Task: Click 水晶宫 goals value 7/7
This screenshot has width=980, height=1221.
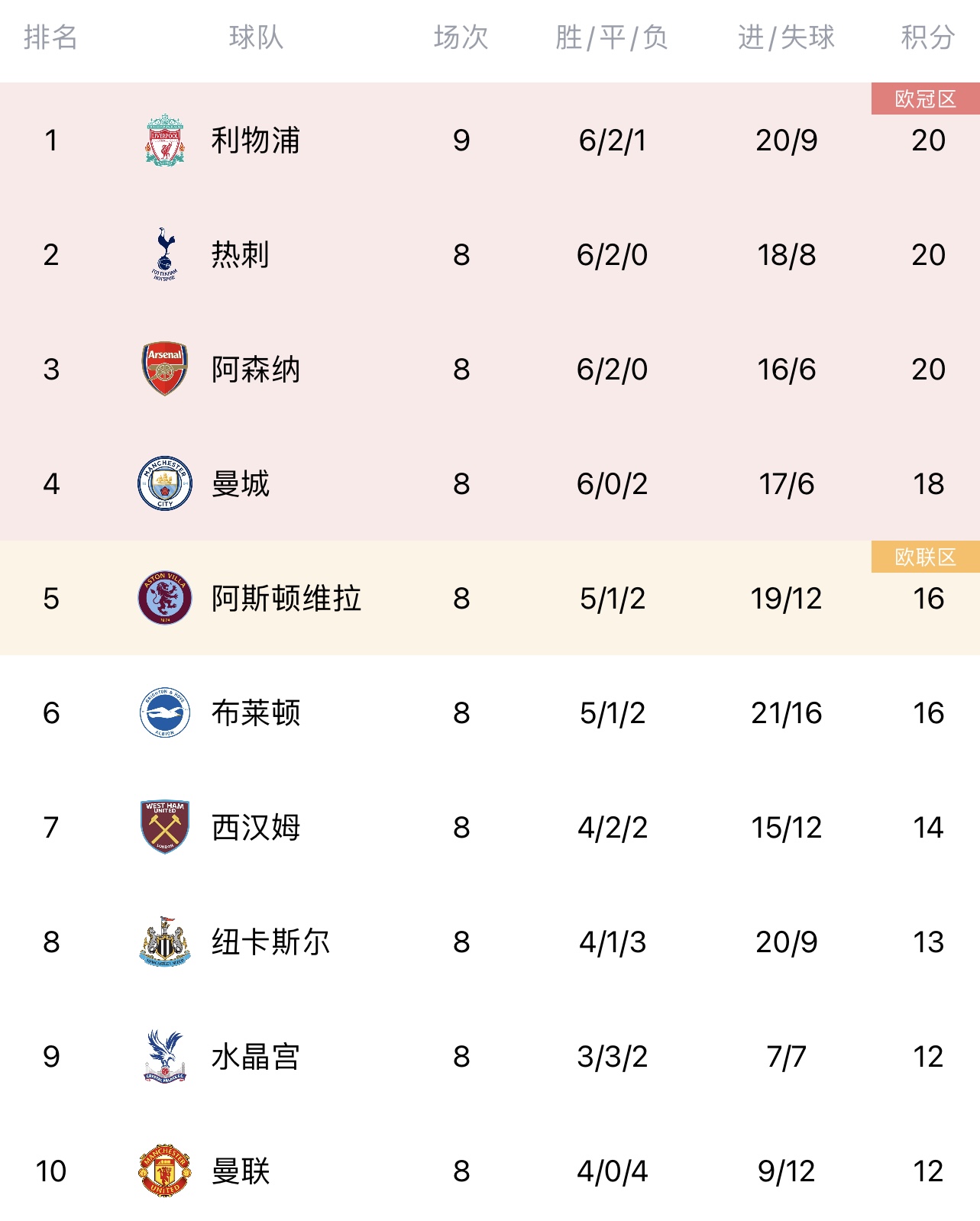Action: [x=786, y=1056]
